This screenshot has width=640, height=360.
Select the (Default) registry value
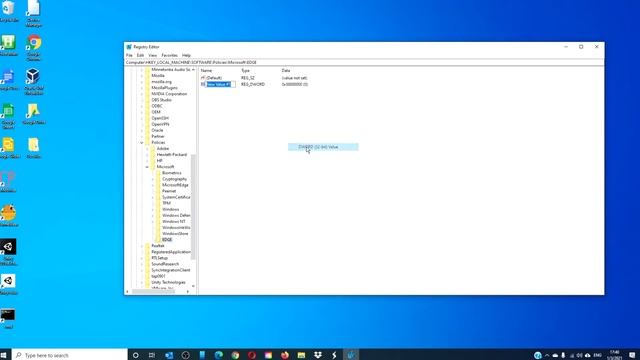[x=214, y=78]
